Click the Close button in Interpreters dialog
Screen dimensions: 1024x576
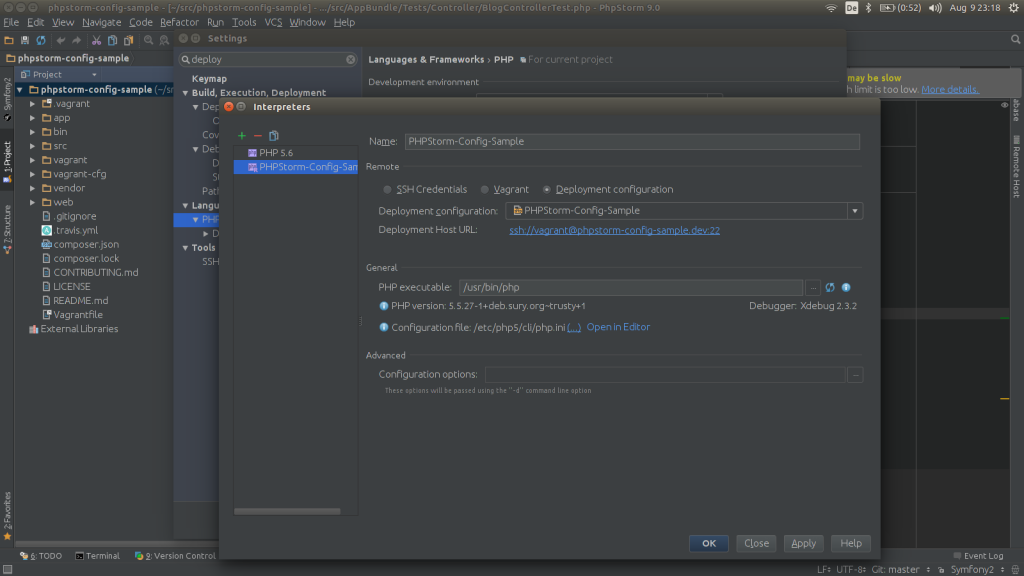click(756, 543)
